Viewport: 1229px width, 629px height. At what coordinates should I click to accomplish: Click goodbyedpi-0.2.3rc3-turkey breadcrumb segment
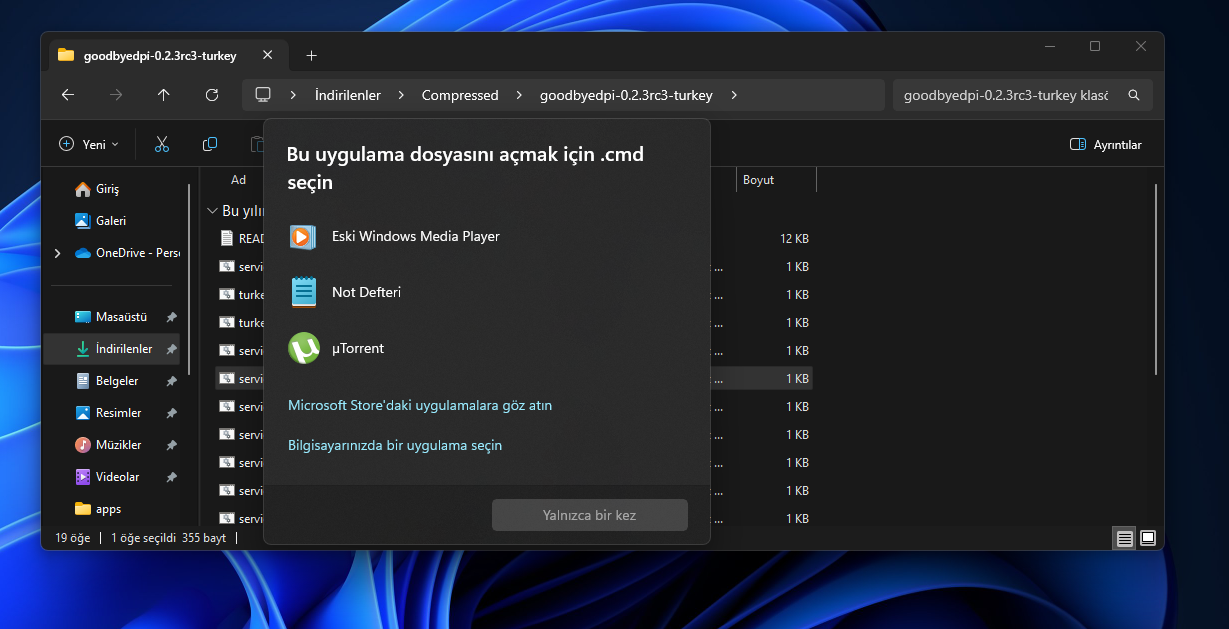[x=626, y=95]
